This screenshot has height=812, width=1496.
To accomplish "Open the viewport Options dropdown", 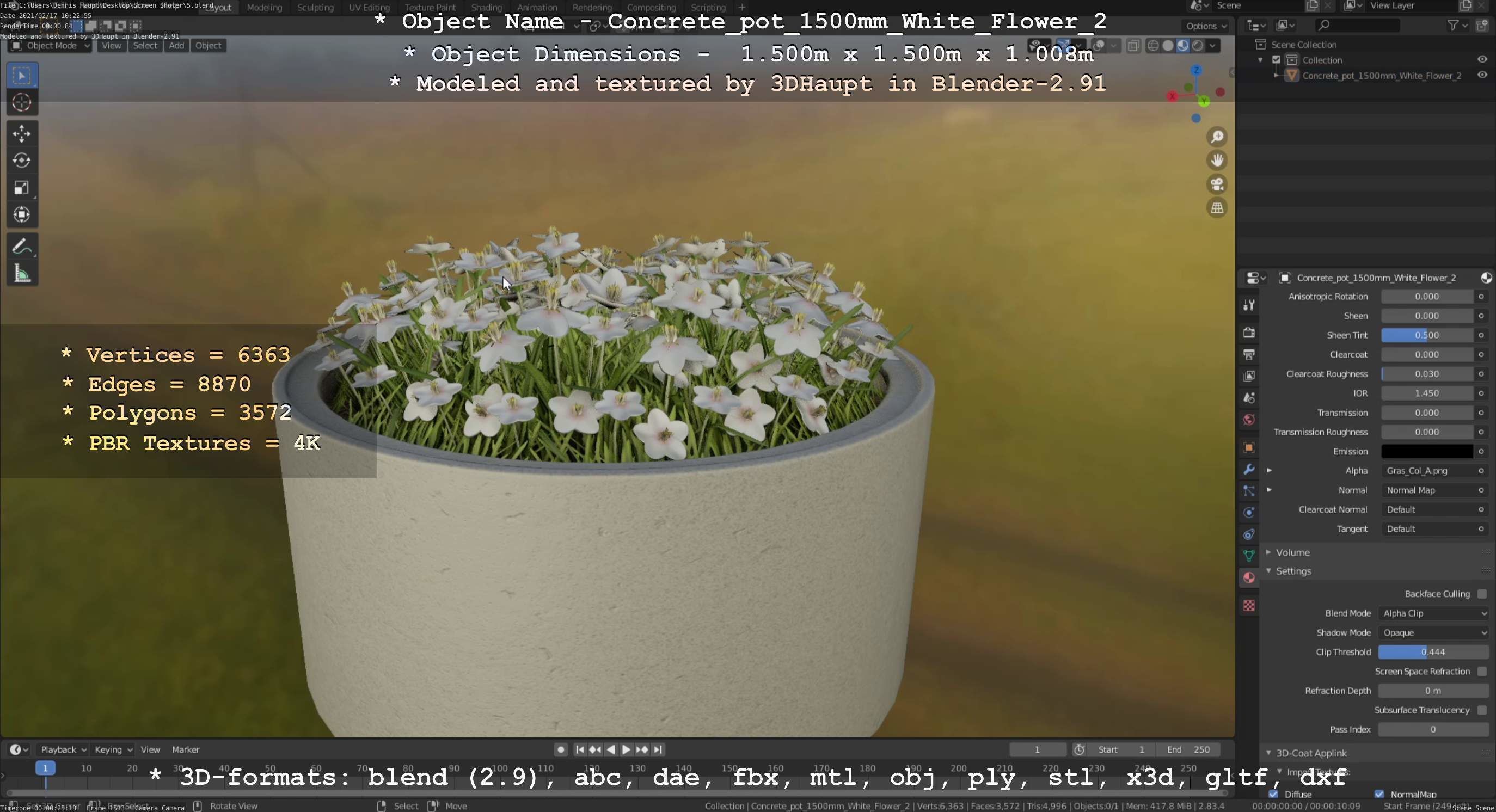I will click(1206, 26).
